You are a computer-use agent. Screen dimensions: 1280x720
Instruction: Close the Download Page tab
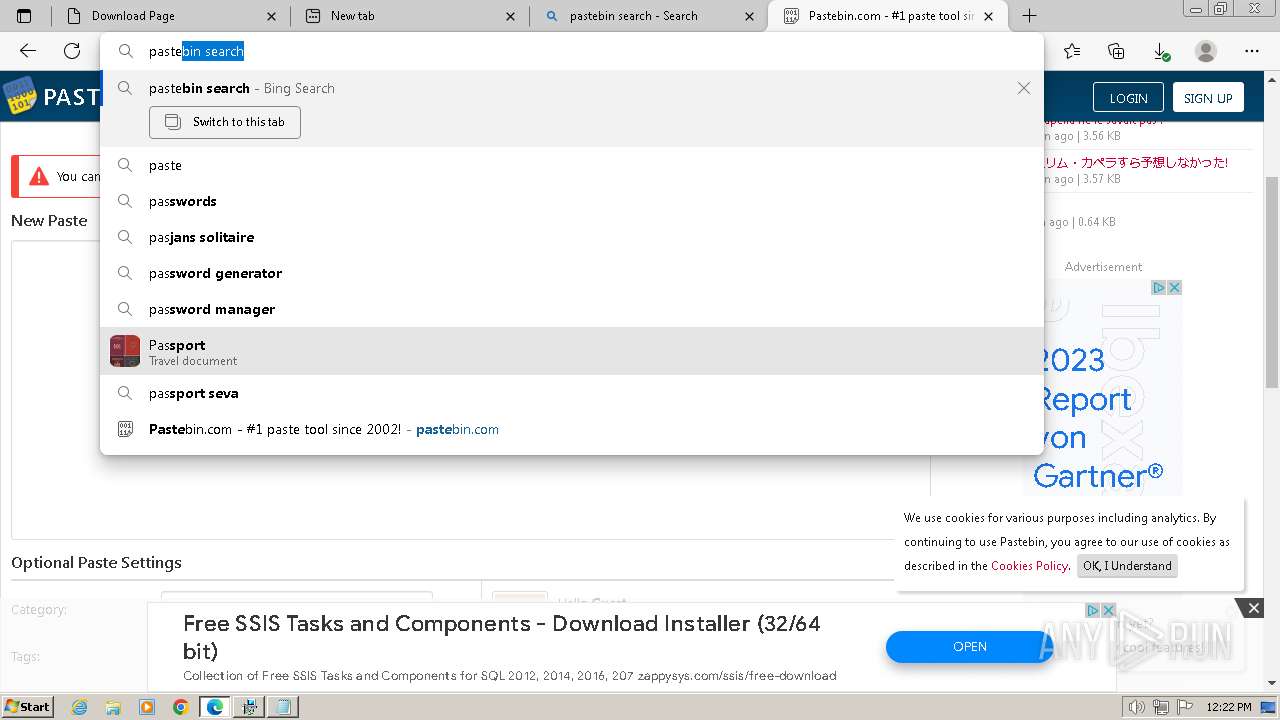coord(272,16)
